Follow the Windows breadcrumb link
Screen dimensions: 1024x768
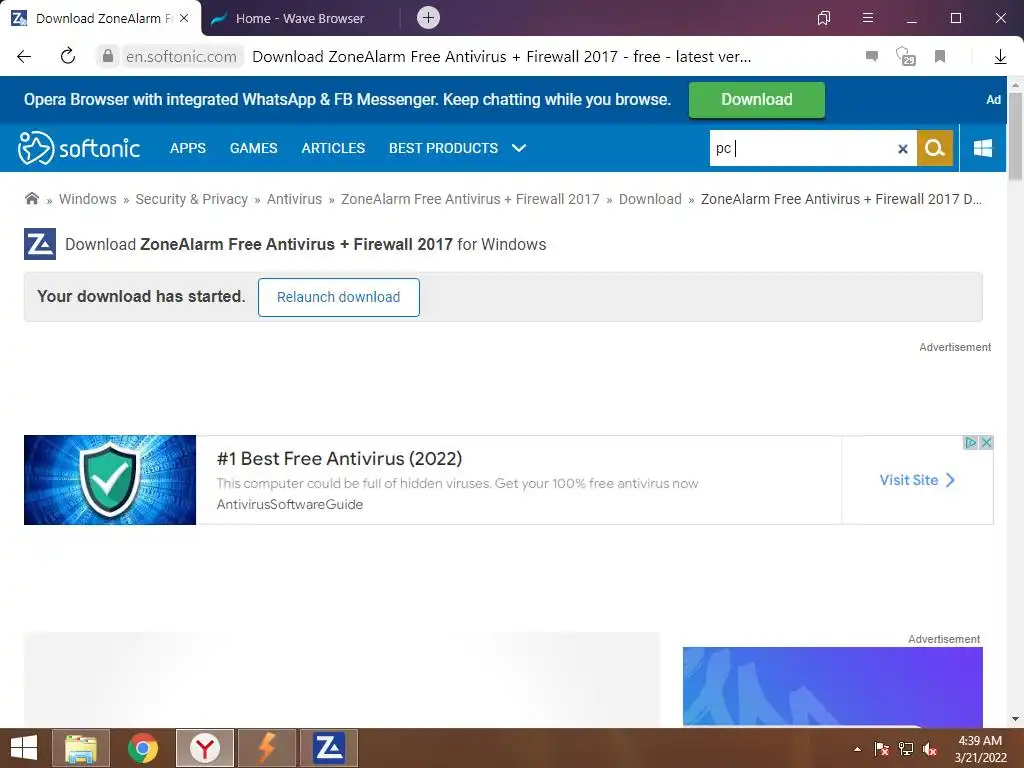click(x=88, y=199)
